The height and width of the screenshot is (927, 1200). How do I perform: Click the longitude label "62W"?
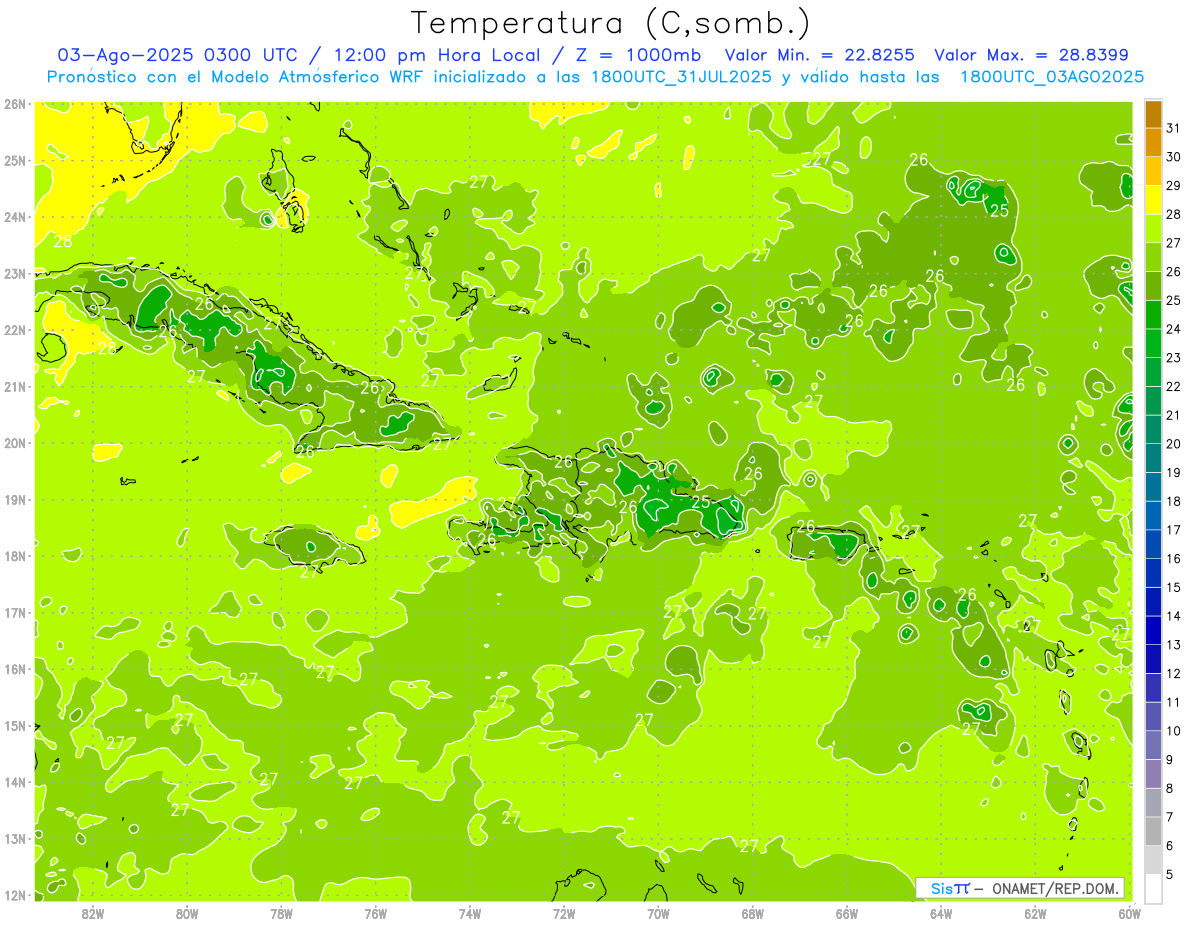click(1035, 913)
